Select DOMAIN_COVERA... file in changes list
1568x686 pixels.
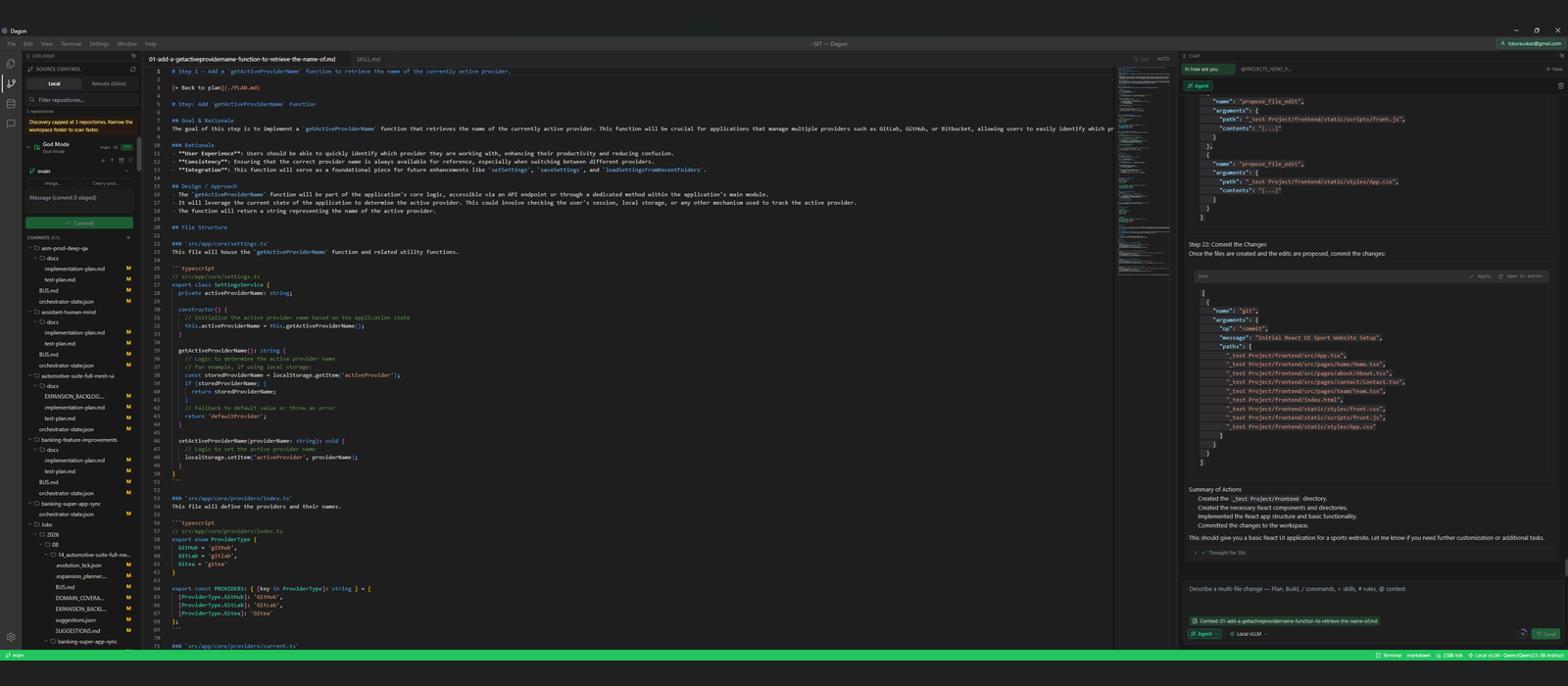[79, 598]
